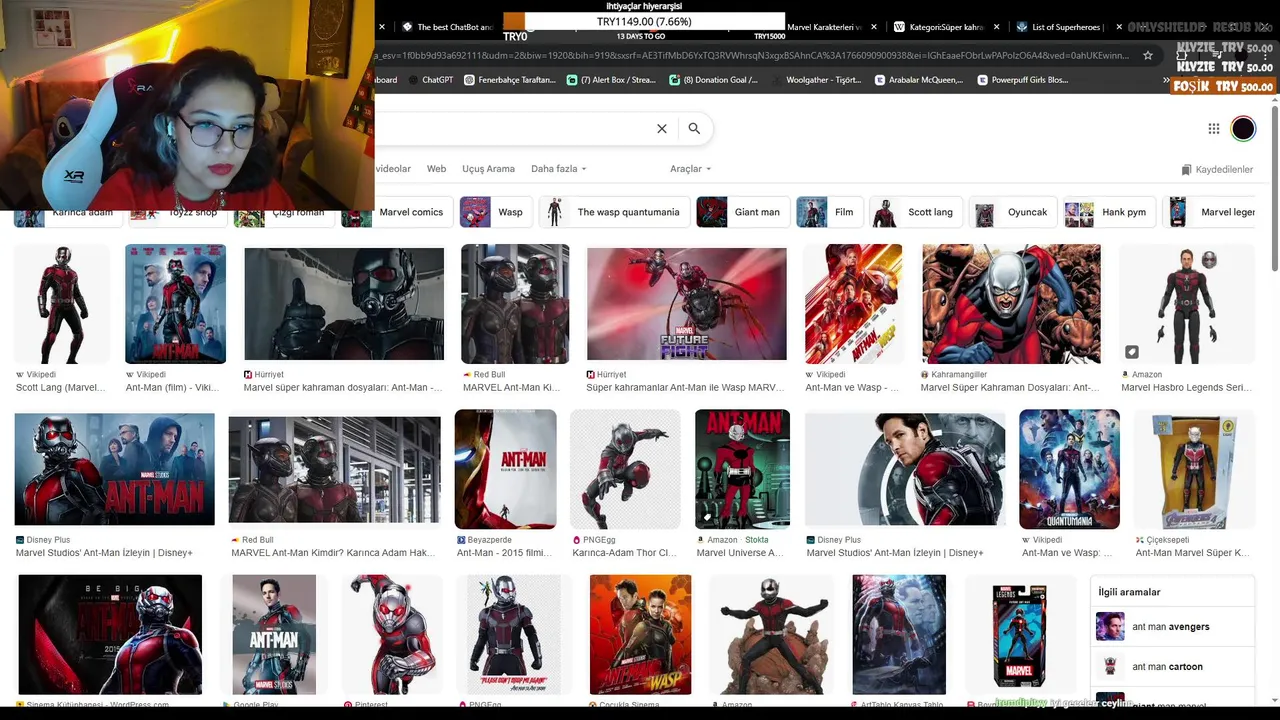Open the Google account avatar
The image size is (1280, 720).
point(1243,128)
